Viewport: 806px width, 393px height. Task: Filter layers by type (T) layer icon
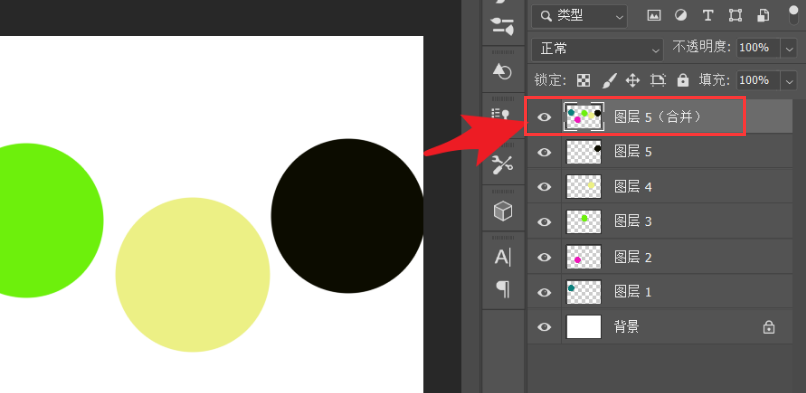708,16
